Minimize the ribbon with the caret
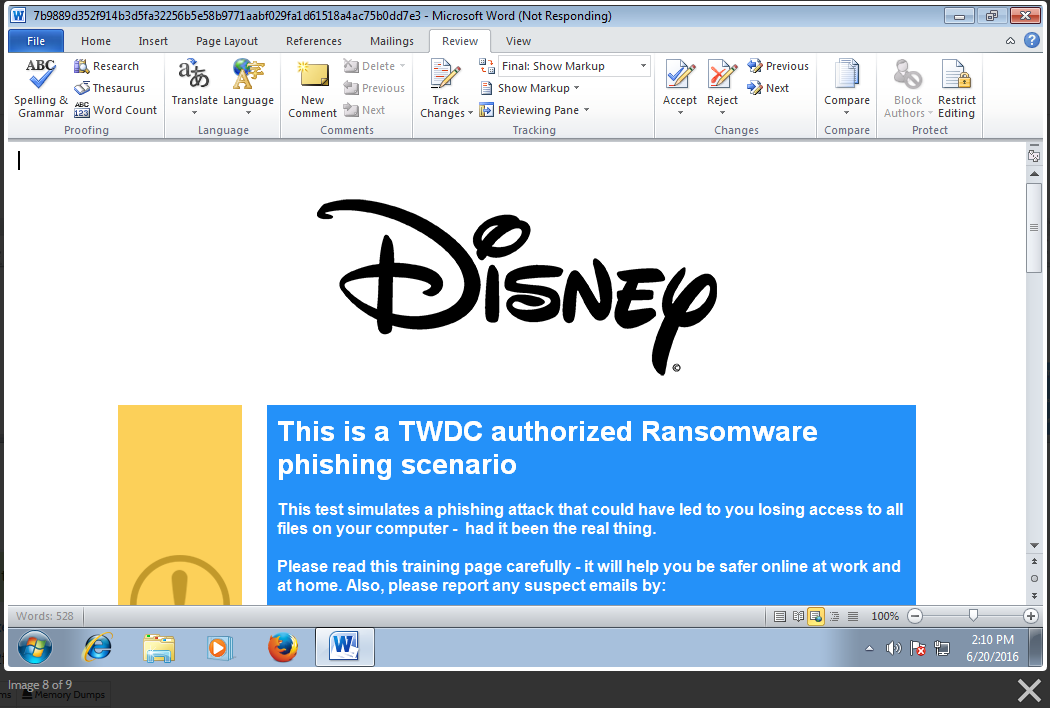The width and height of the screenshot is (1050, 708). (1010, 41)
